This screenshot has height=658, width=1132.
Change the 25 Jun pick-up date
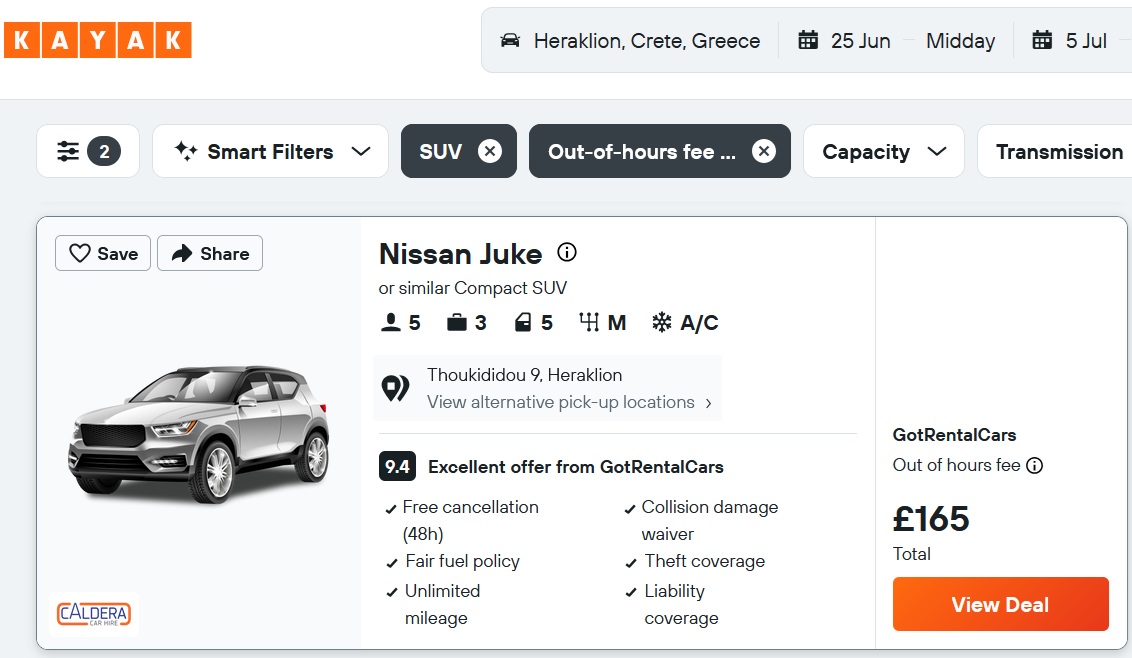pyautogui.click(x=861, y=40)
